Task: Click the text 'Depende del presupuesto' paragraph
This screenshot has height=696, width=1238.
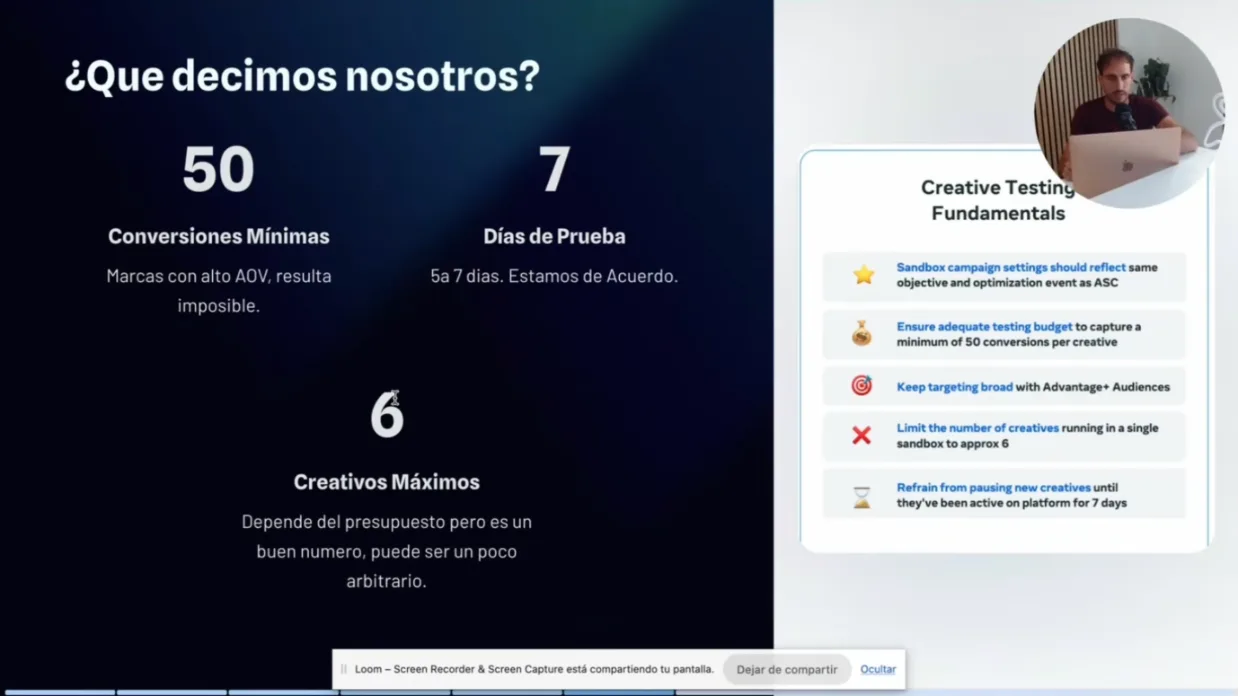Action: (x=387, y=551)
